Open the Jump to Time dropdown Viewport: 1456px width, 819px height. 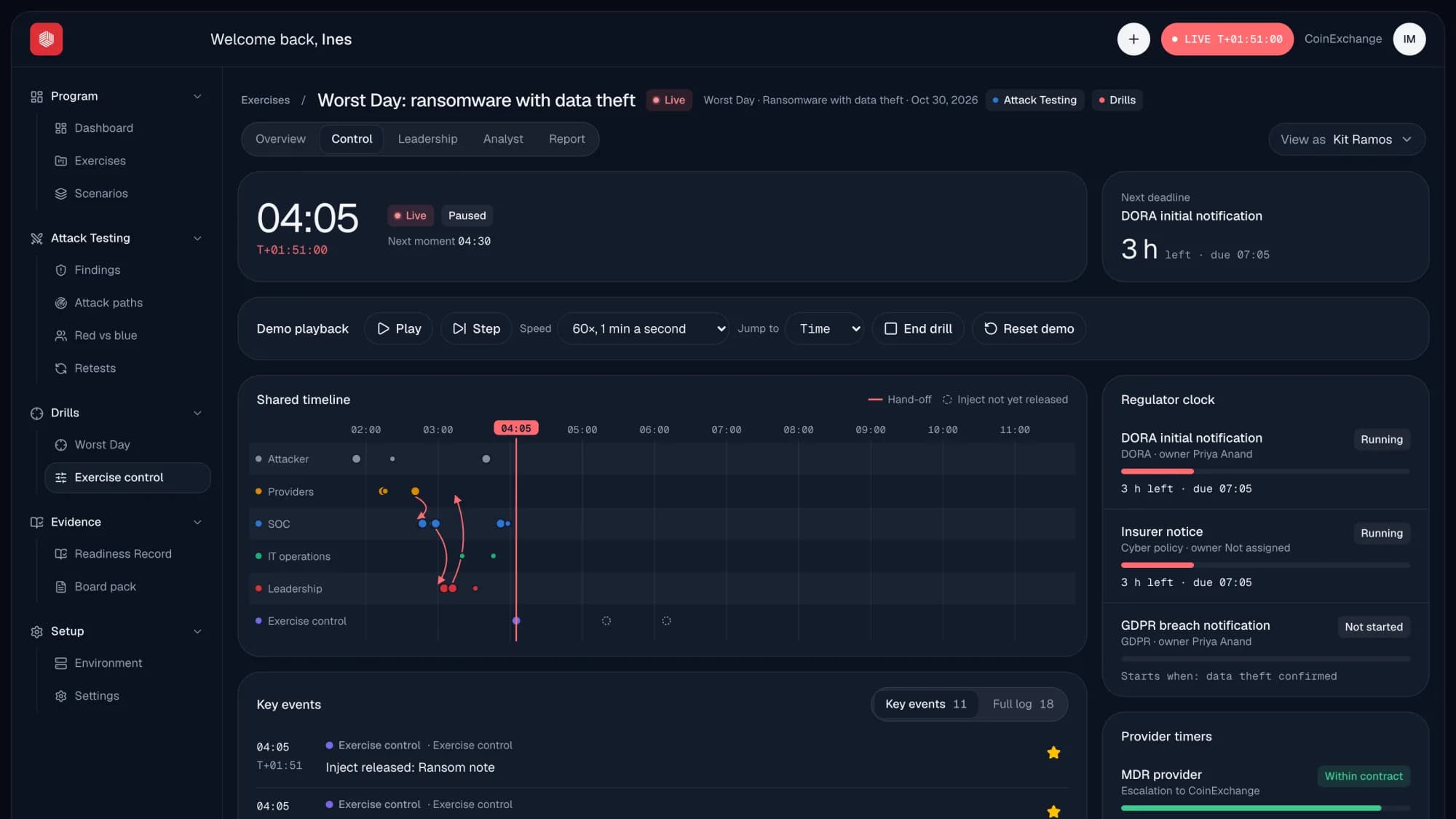pos(825,328)
